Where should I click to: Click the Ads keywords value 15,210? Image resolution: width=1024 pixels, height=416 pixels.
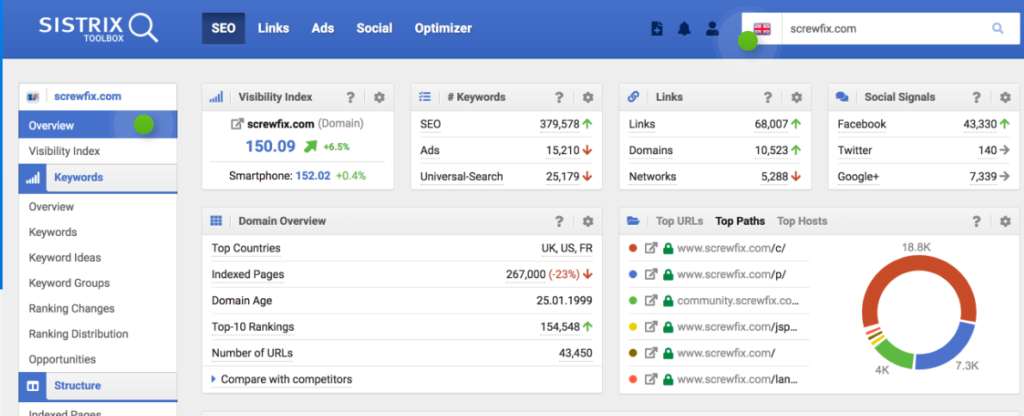(563, 150)
